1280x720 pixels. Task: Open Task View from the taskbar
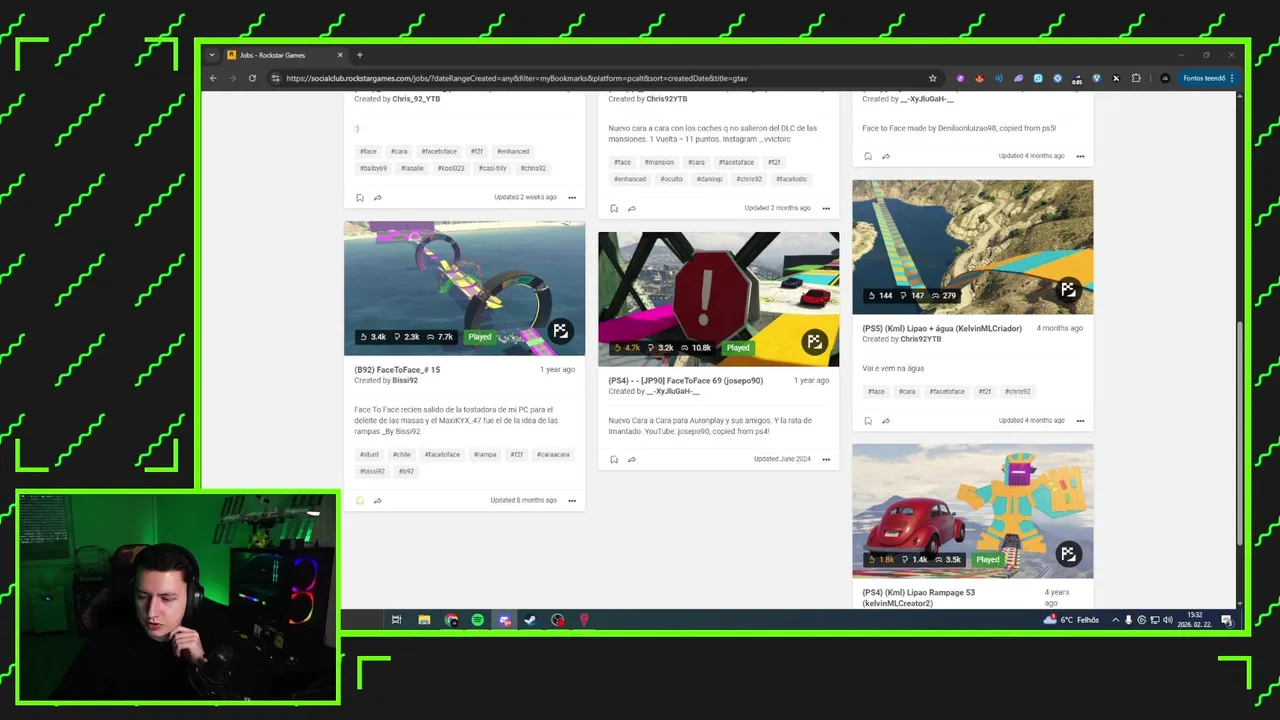(397, 620)
